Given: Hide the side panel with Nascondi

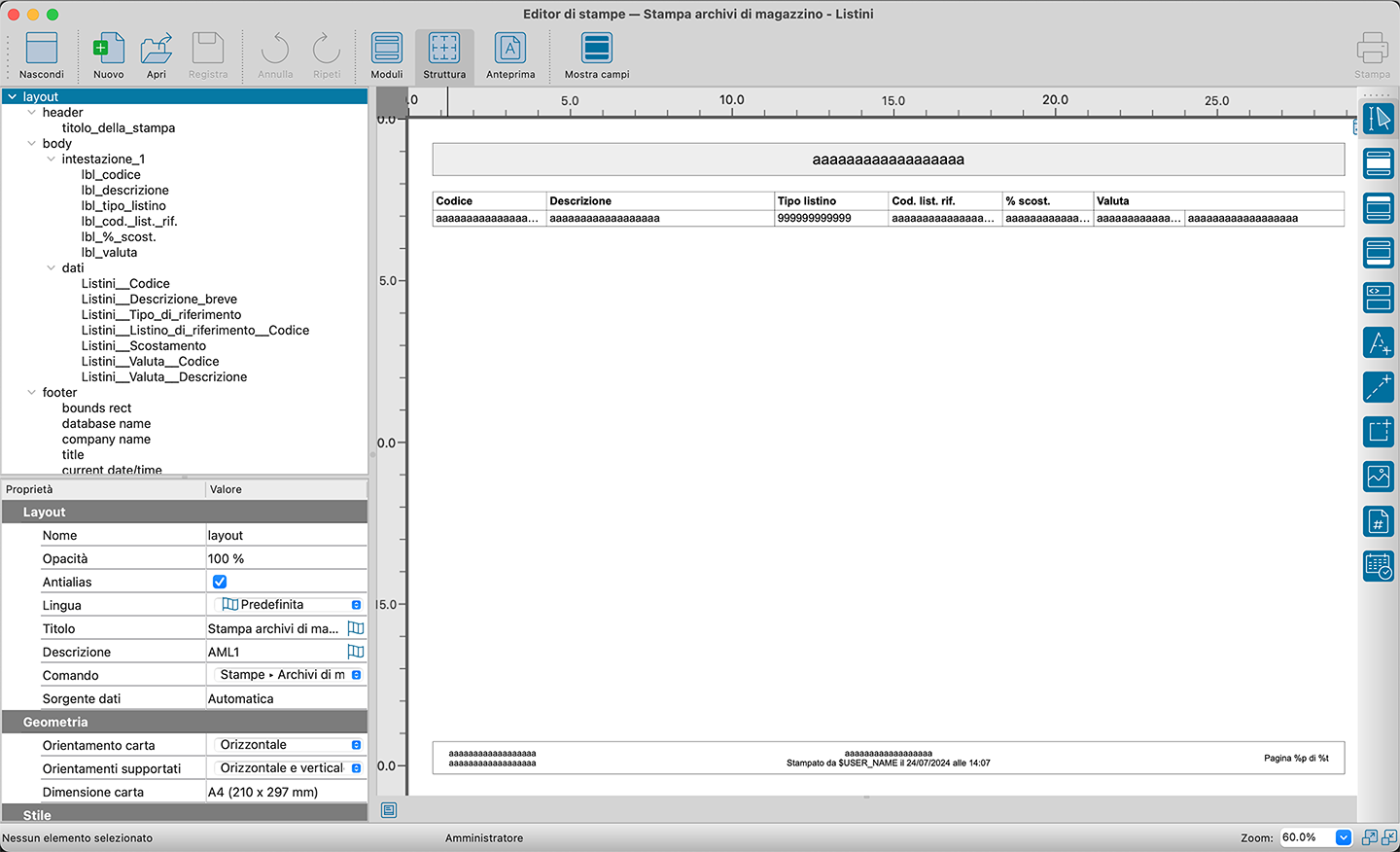Looking at the screenshot, I should [x=42, y=56].
